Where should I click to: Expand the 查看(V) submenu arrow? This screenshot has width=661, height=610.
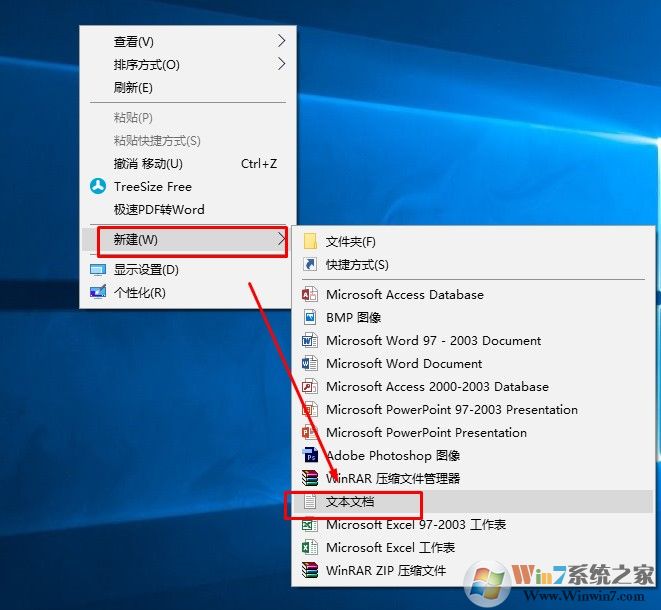282,41
